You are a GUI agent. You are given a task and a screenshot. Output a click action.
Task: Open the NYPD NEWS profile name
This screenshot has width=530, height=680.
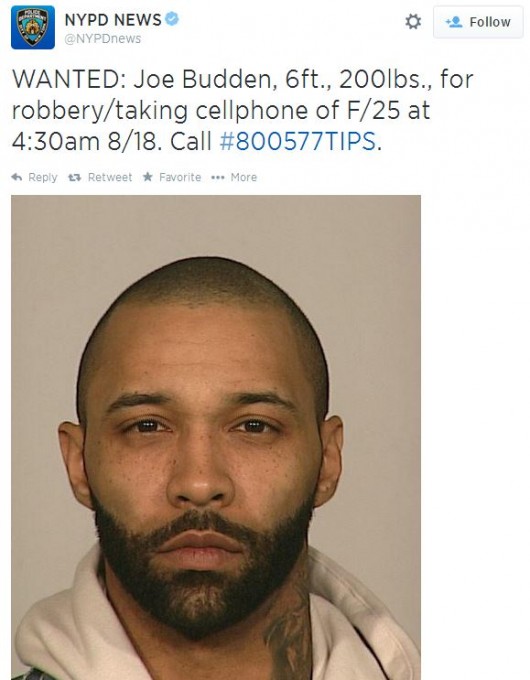click(113, 20)
